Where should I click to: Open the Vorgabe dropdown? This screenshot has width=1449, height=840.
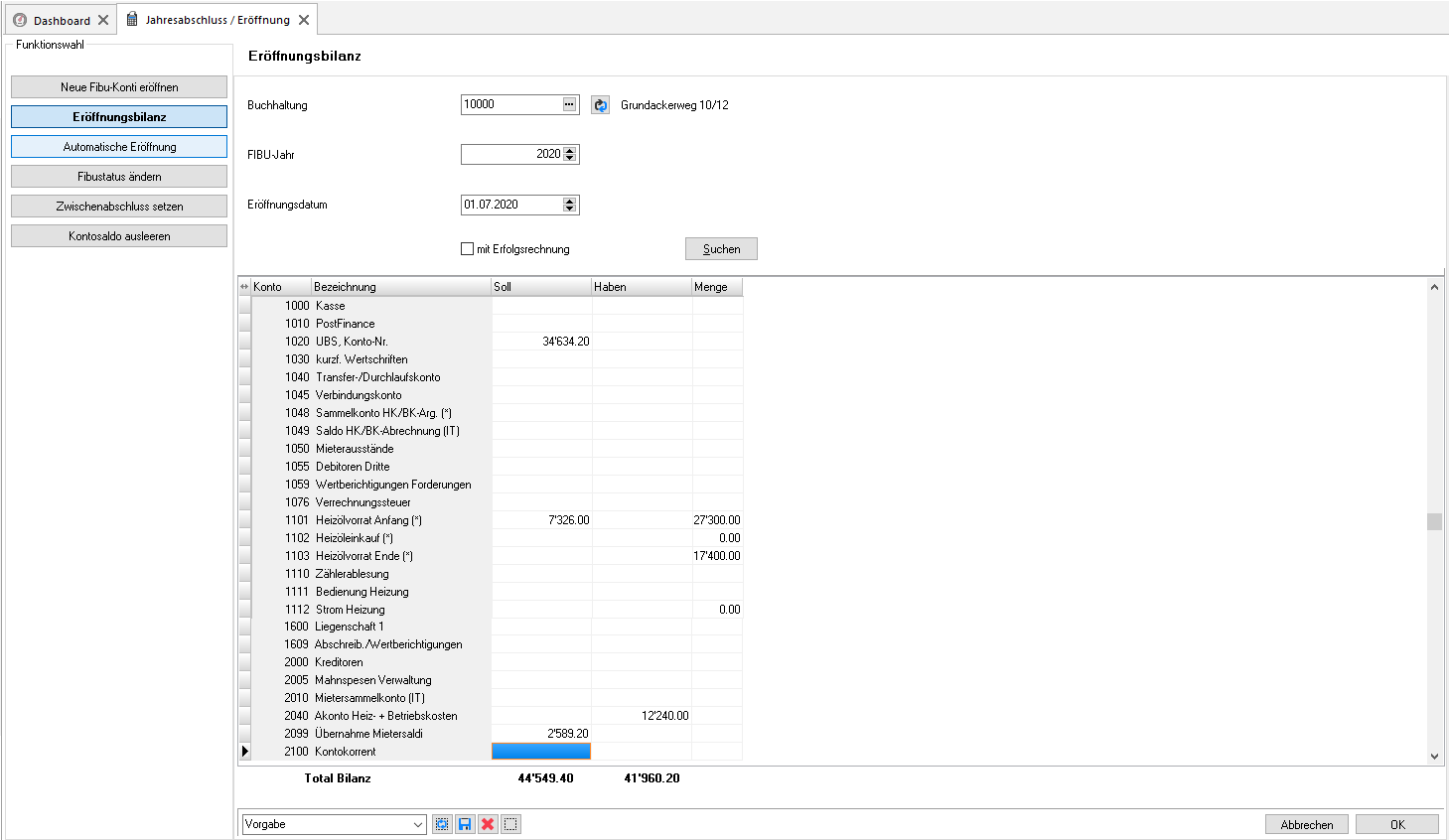[x=418, y=824]
